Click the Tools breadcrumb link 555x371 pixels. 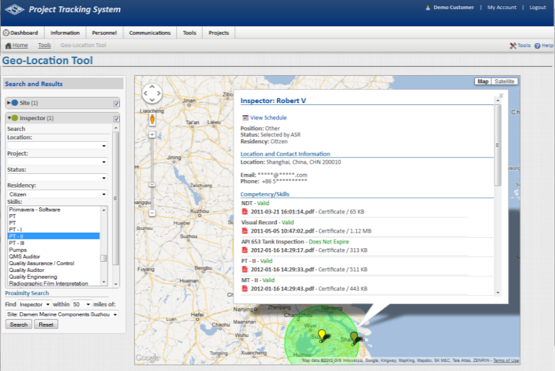pos(45,45)
